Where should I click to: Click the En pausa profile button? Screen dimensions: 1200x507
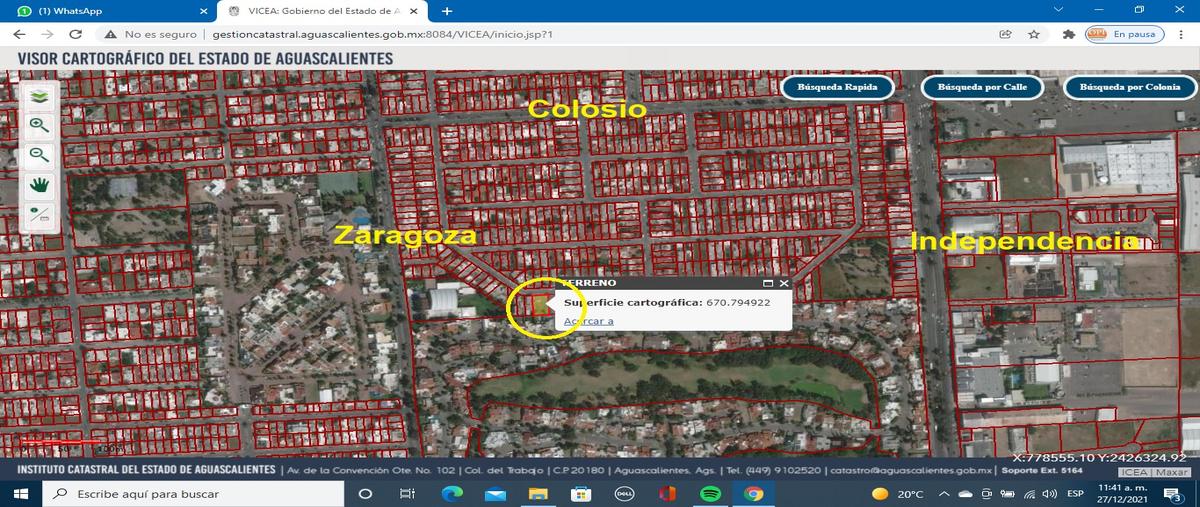click(1123, 34)
